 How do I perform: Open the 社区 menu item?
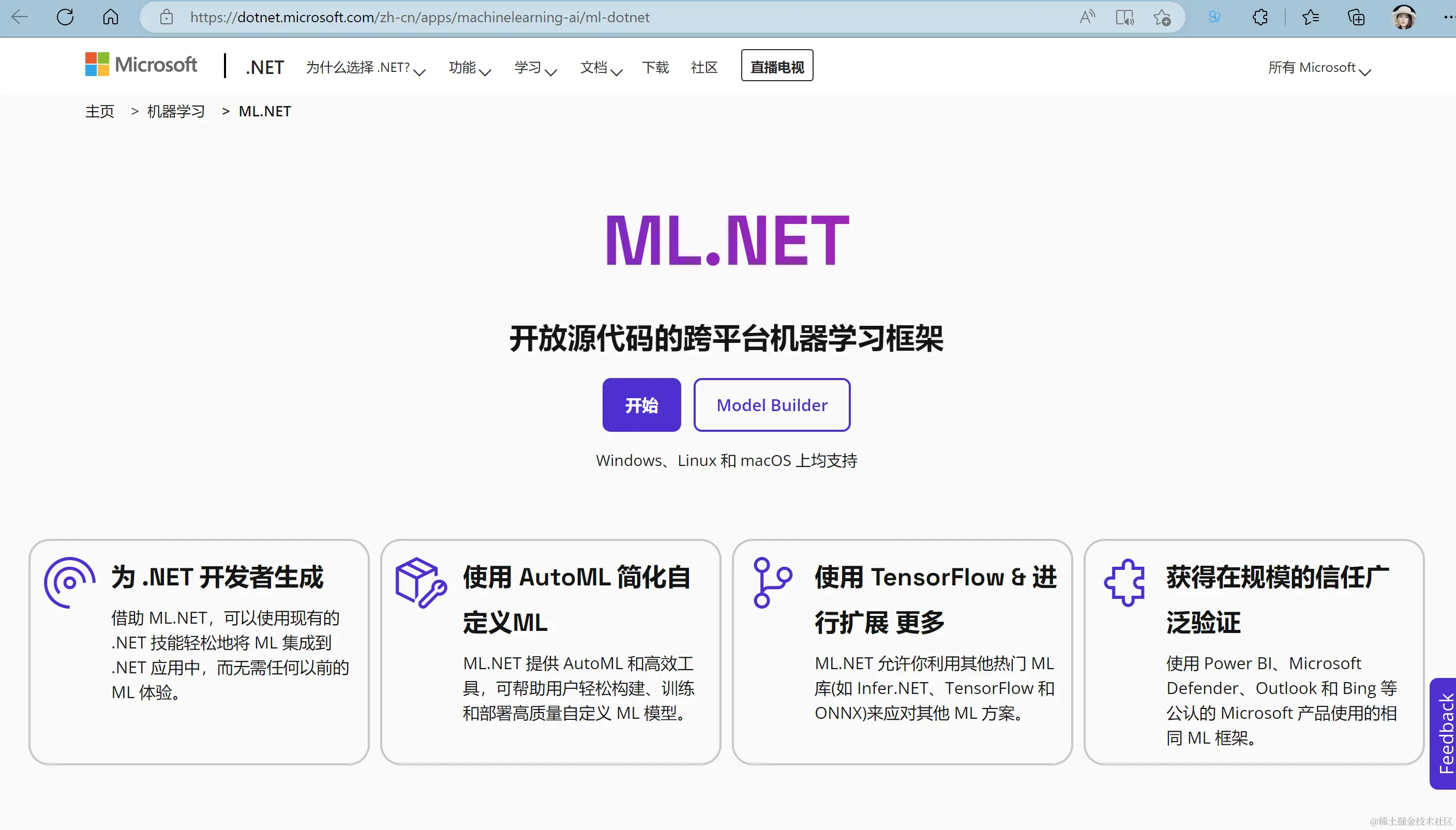[x=704, y=68]
